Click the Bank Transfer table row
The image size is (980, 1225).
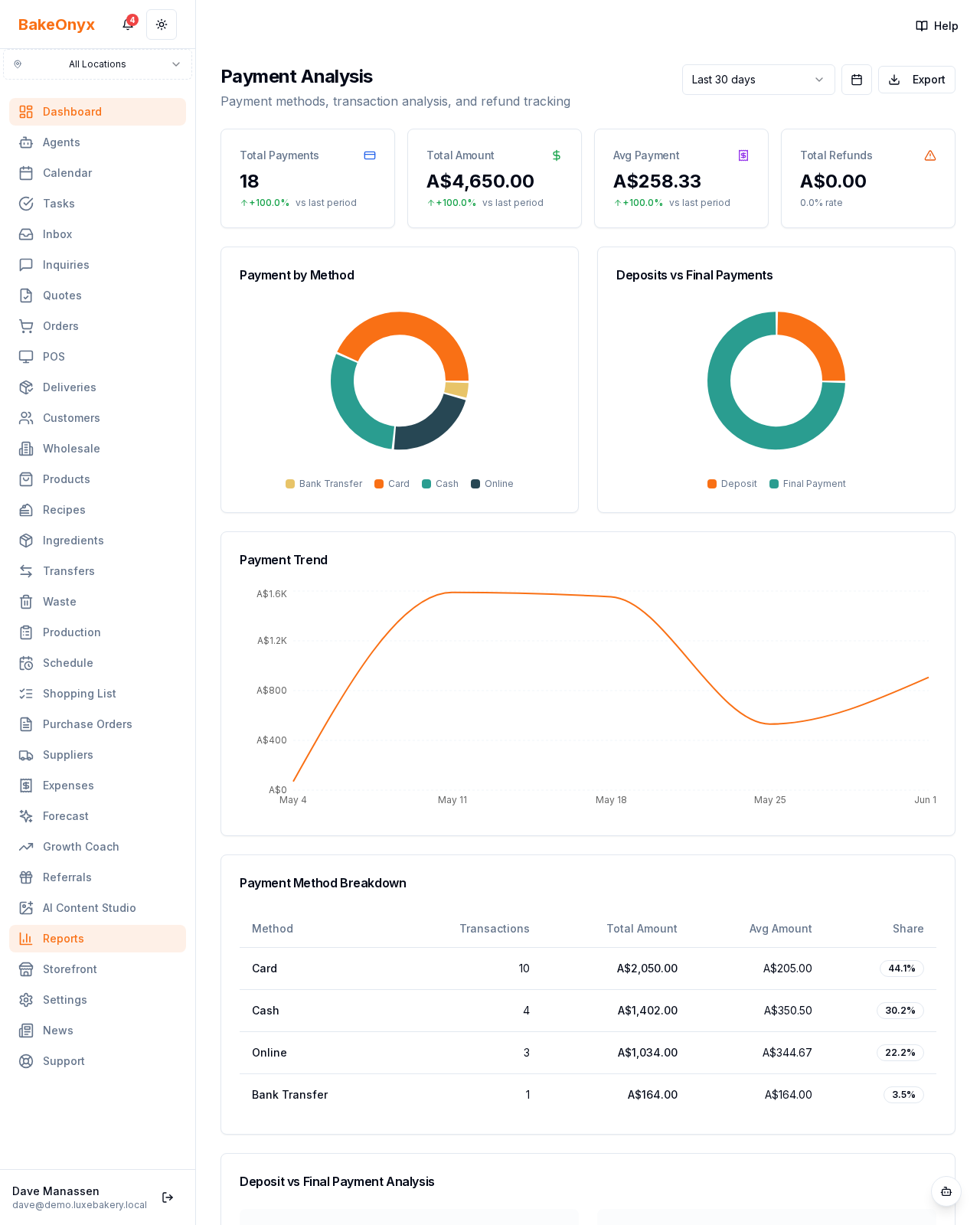tap(588, 1095)
